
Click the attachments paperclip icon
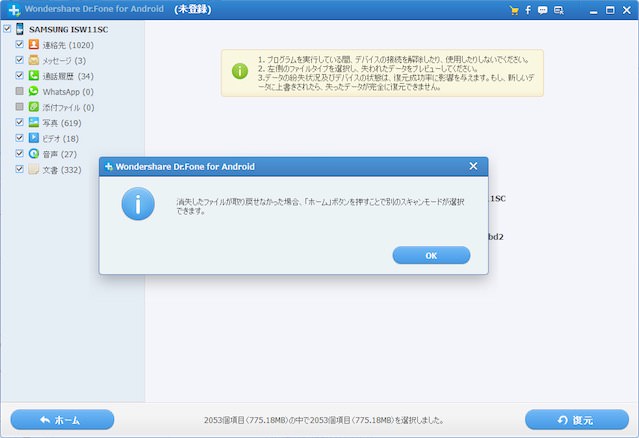34,107
